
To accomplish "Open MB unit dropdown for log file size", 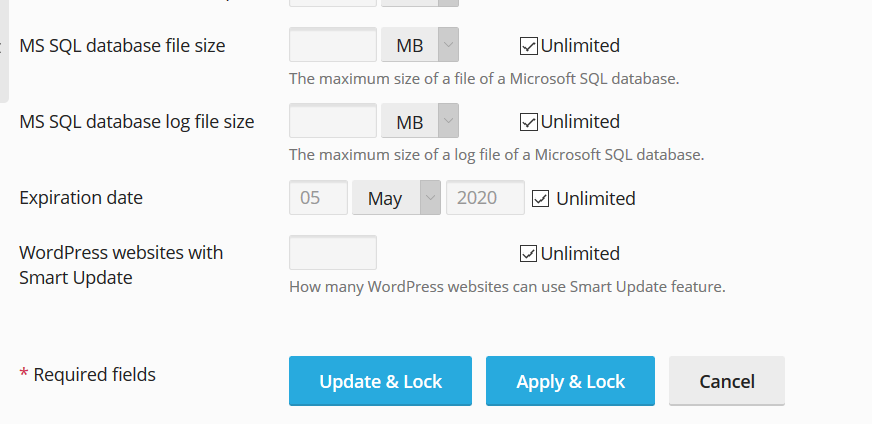I will (420, 120).
